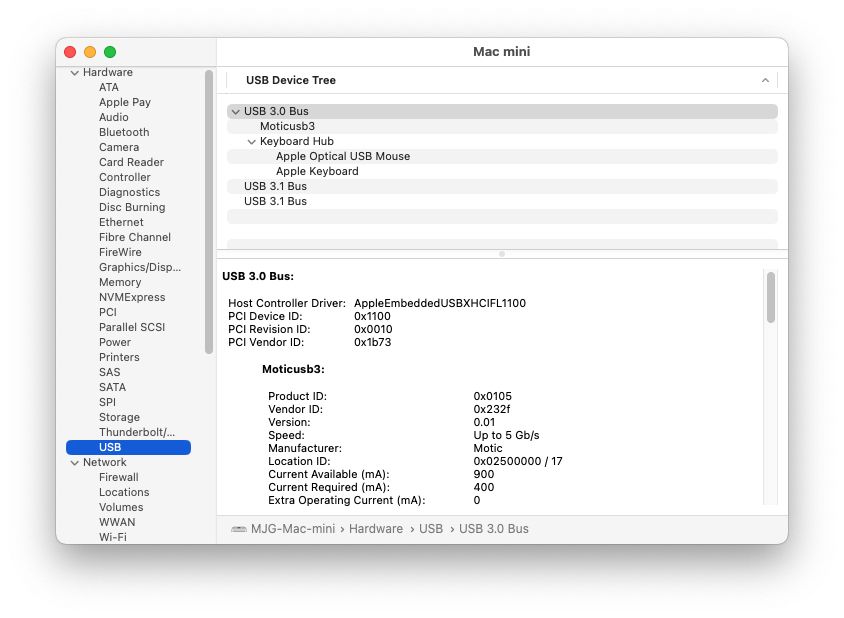Show Ethernet hardware details
The height and width of the screenshot is (618, 844).
coord(121,222)
